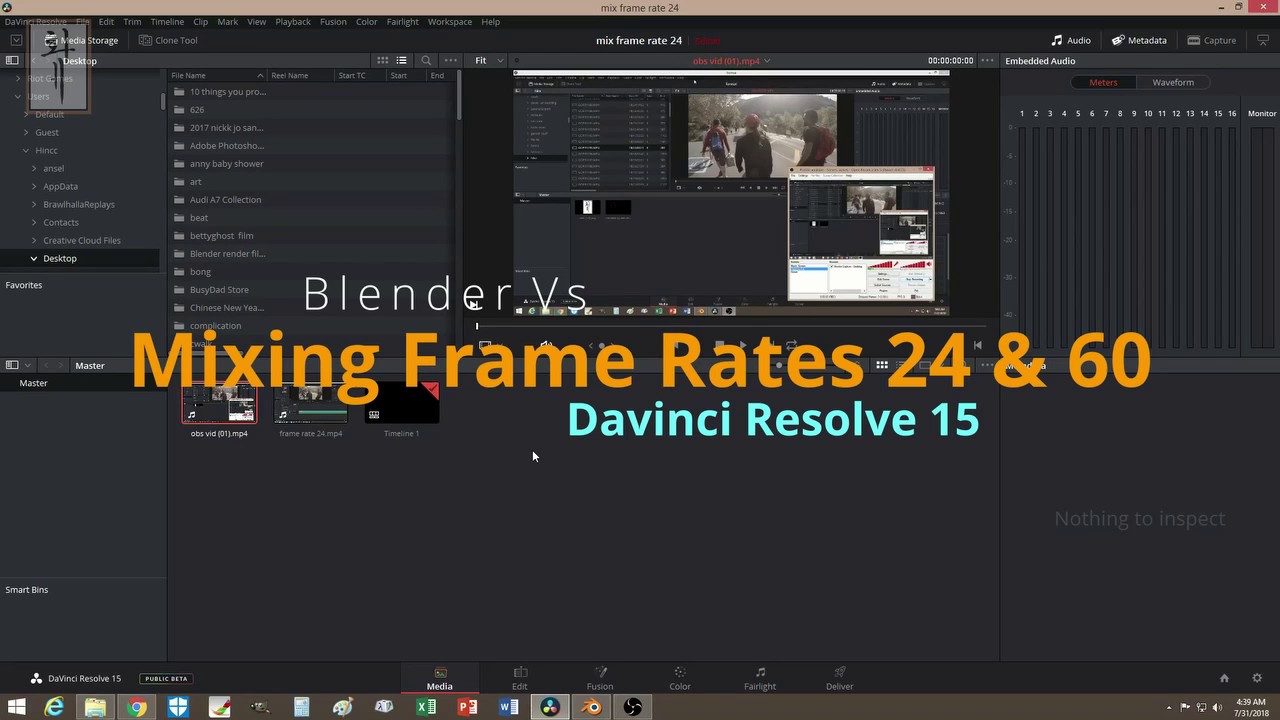Select the obs vid (01).mp4 thumbnail
Viewport: 1280px width, 720px height.
coord(219,403)
